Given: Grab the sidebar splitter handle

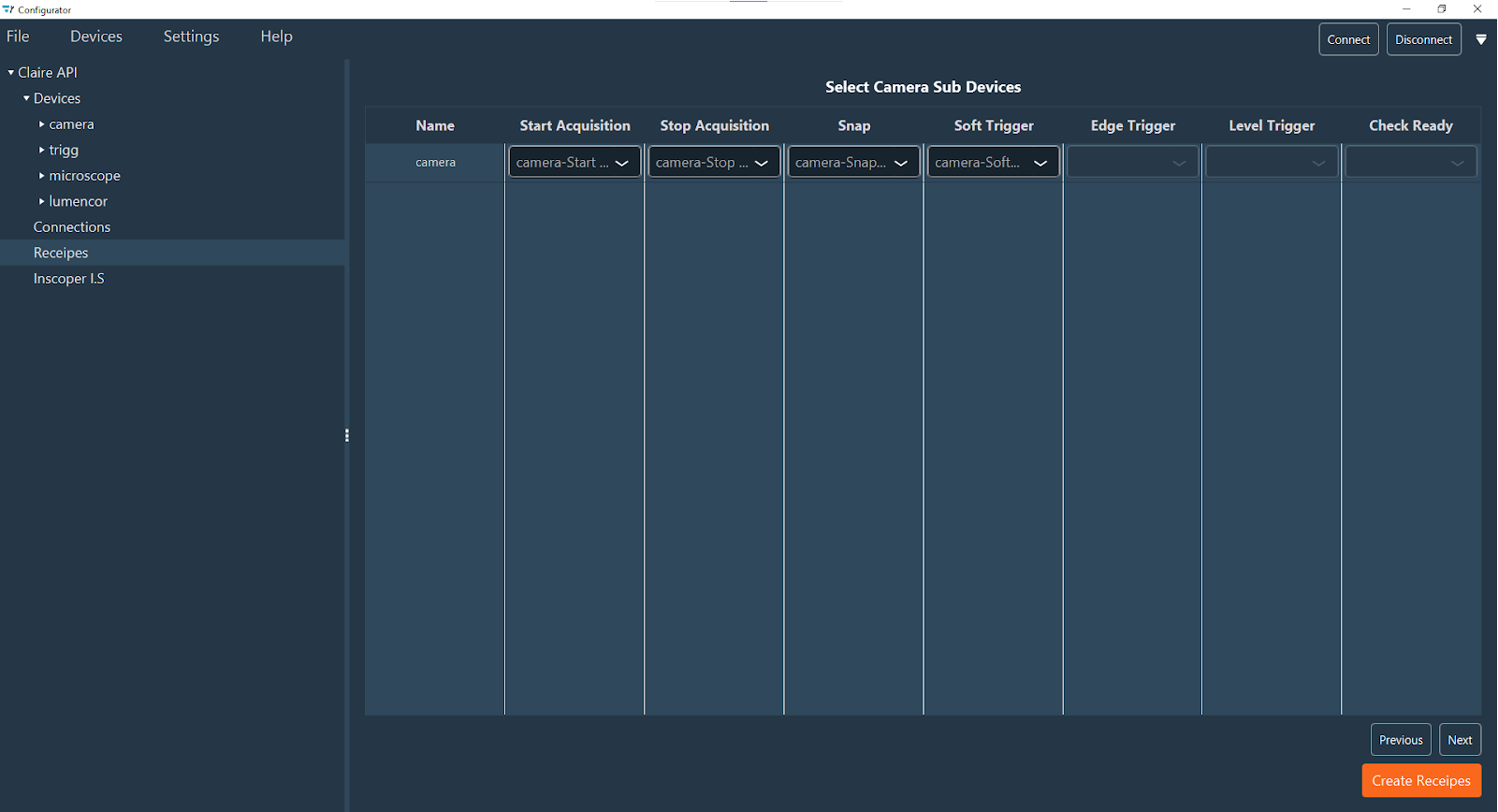Looking at the screenshot, I should pos(347,436).
